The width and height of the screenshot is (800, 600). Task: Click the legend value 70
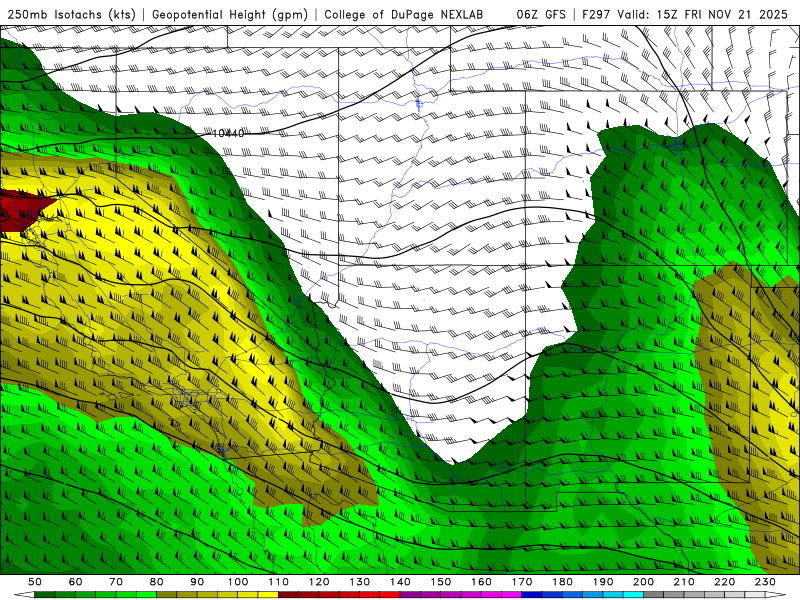click(x=116, y=582)
